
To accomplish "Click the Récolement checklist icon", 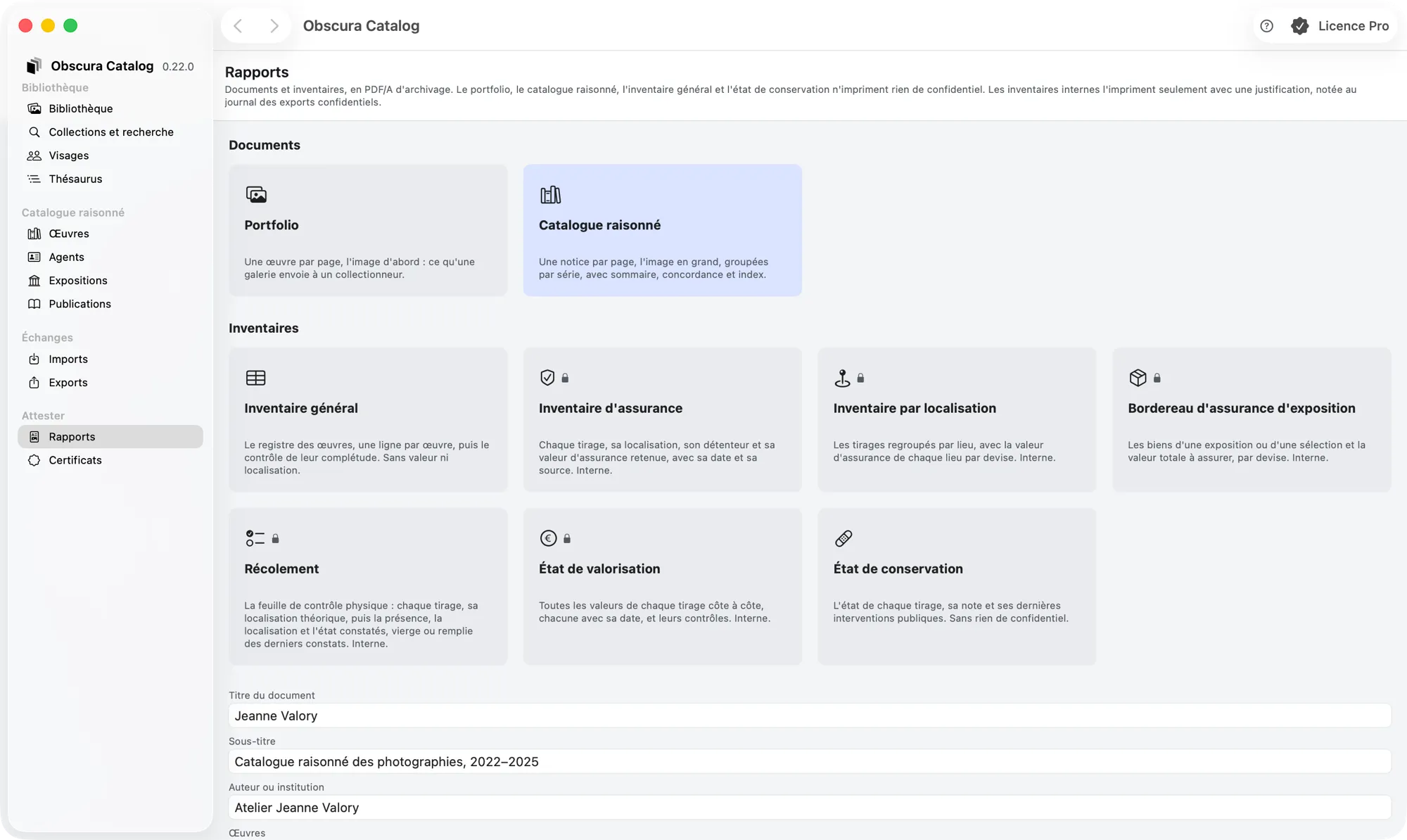I will pyautogui.click(x=255, y=538).
